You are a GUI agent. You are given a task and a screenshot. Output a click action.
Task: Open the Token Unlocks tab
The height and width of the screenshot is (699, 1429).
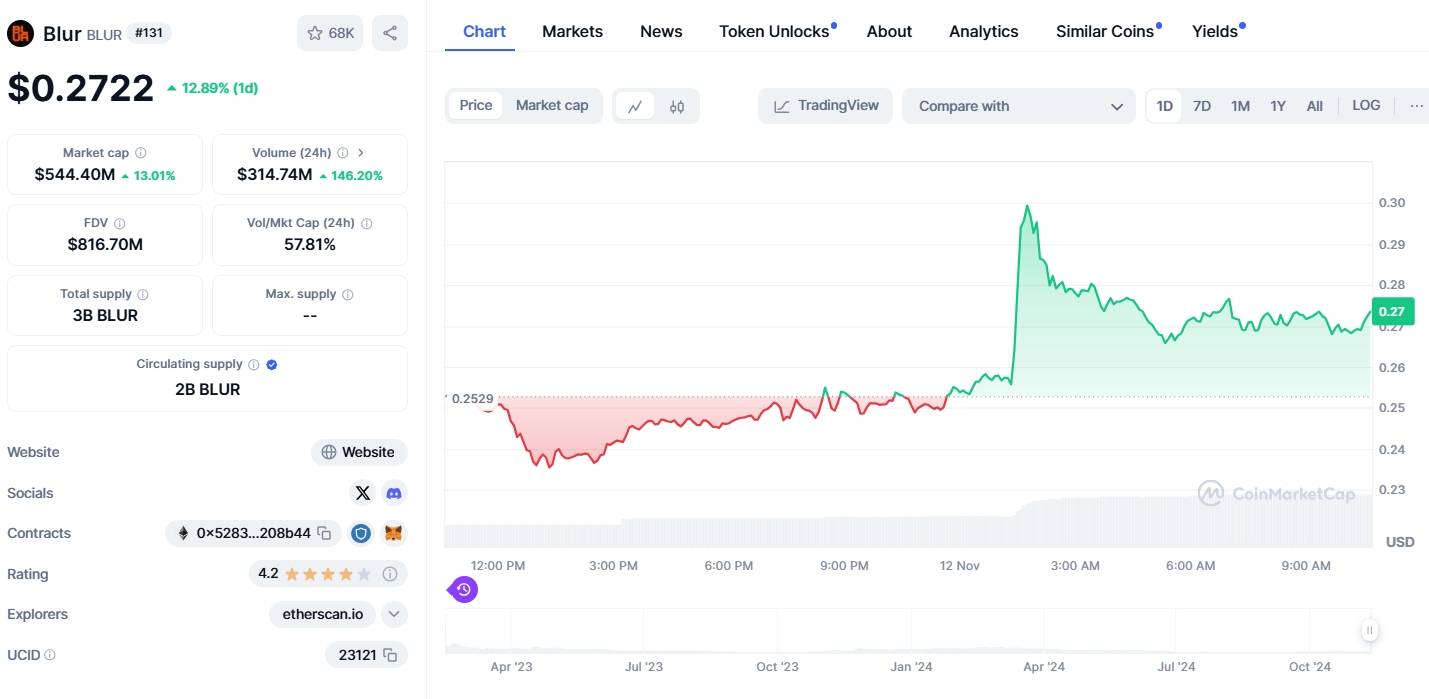click(776, 32)
